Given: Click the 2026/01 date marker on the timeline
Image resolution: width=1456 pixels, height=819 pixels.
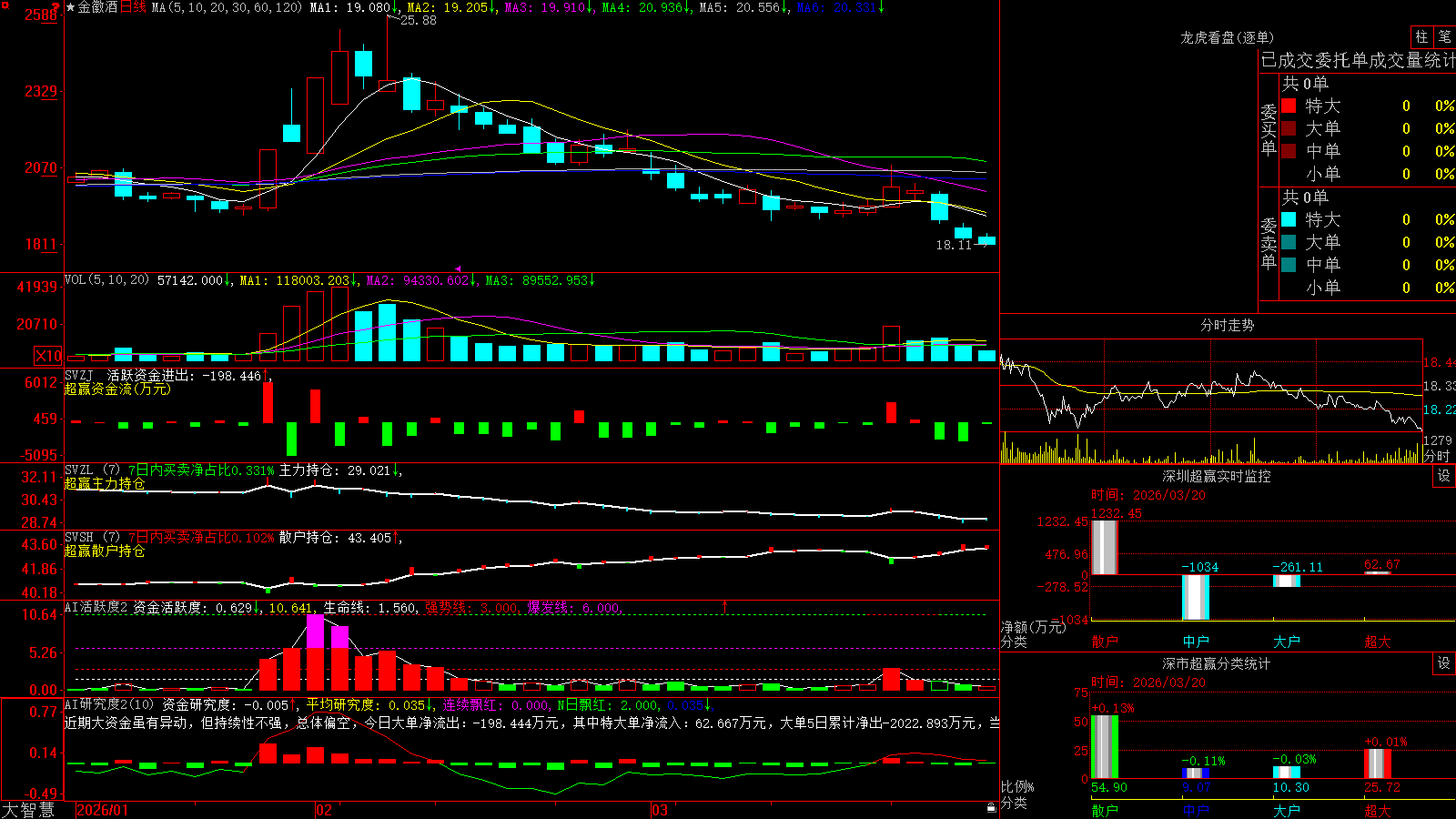Looking at the screenshot, I should (x=103, y=810).
